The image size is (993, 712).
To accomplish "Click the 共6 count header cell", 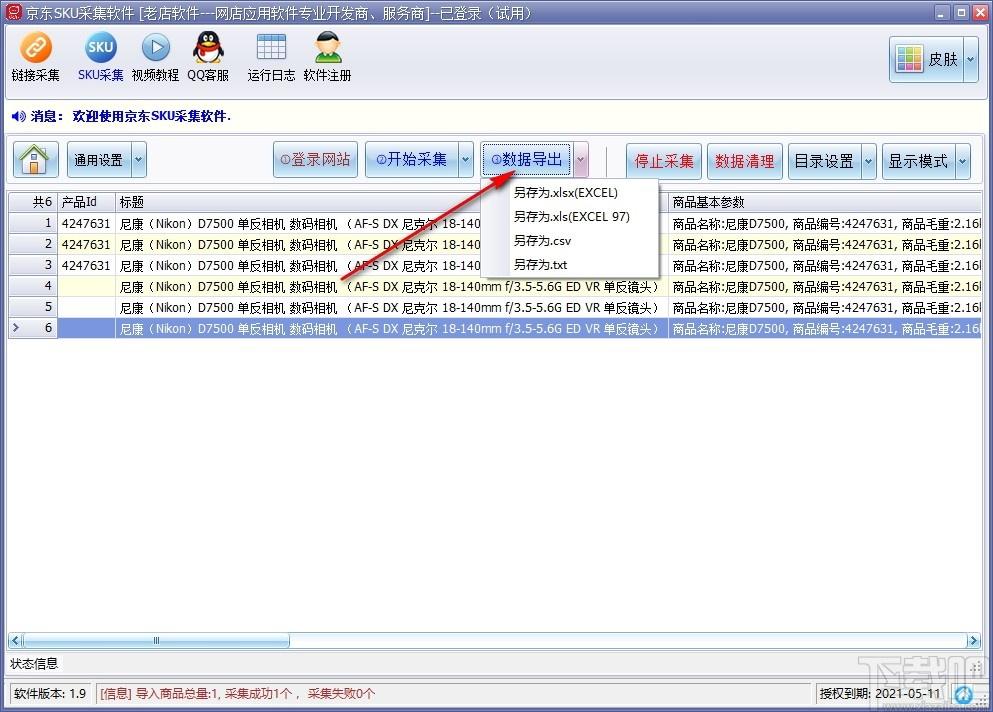I will click(33, 202).
